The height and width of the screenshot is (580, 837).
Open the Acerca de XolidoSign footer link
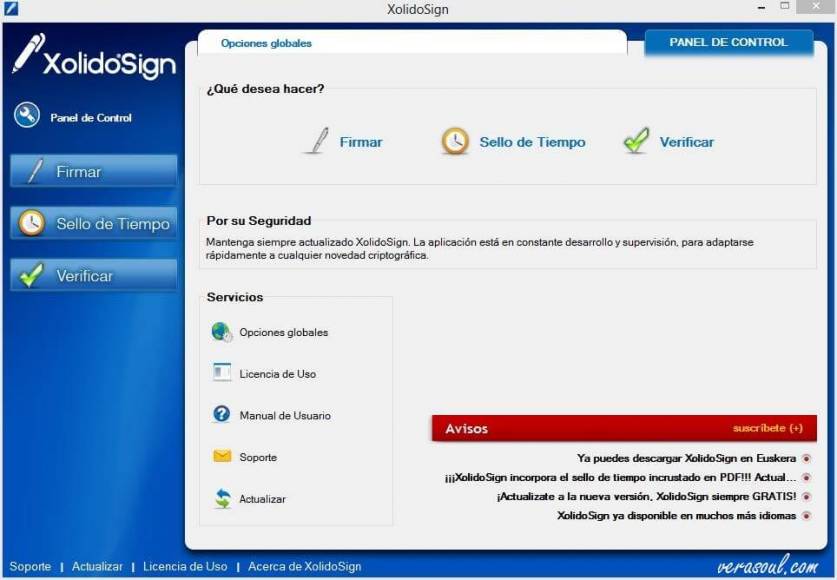pos(304,566)
